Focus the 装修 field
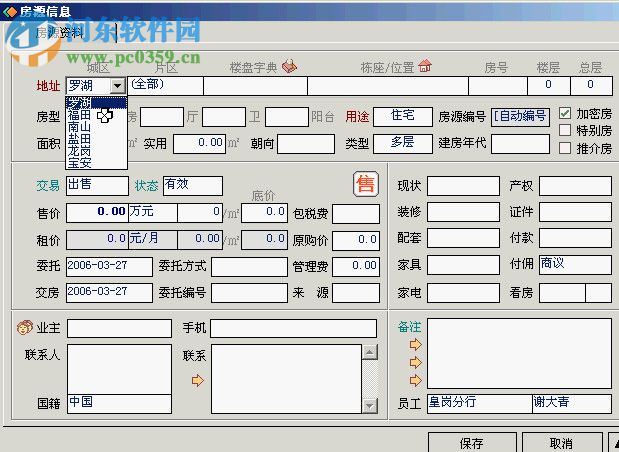The width and height of the screenshot is (619, 452). click(463, 212)
